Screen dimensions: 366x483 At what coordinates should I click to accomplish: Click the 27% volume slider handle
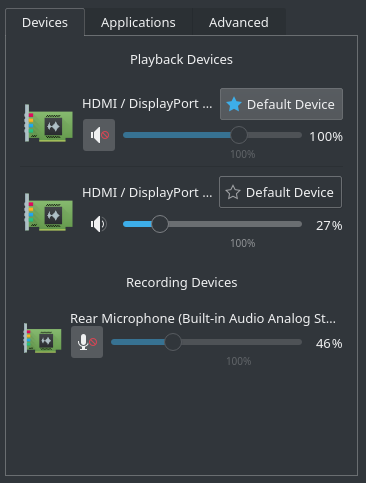pos(160,224)
